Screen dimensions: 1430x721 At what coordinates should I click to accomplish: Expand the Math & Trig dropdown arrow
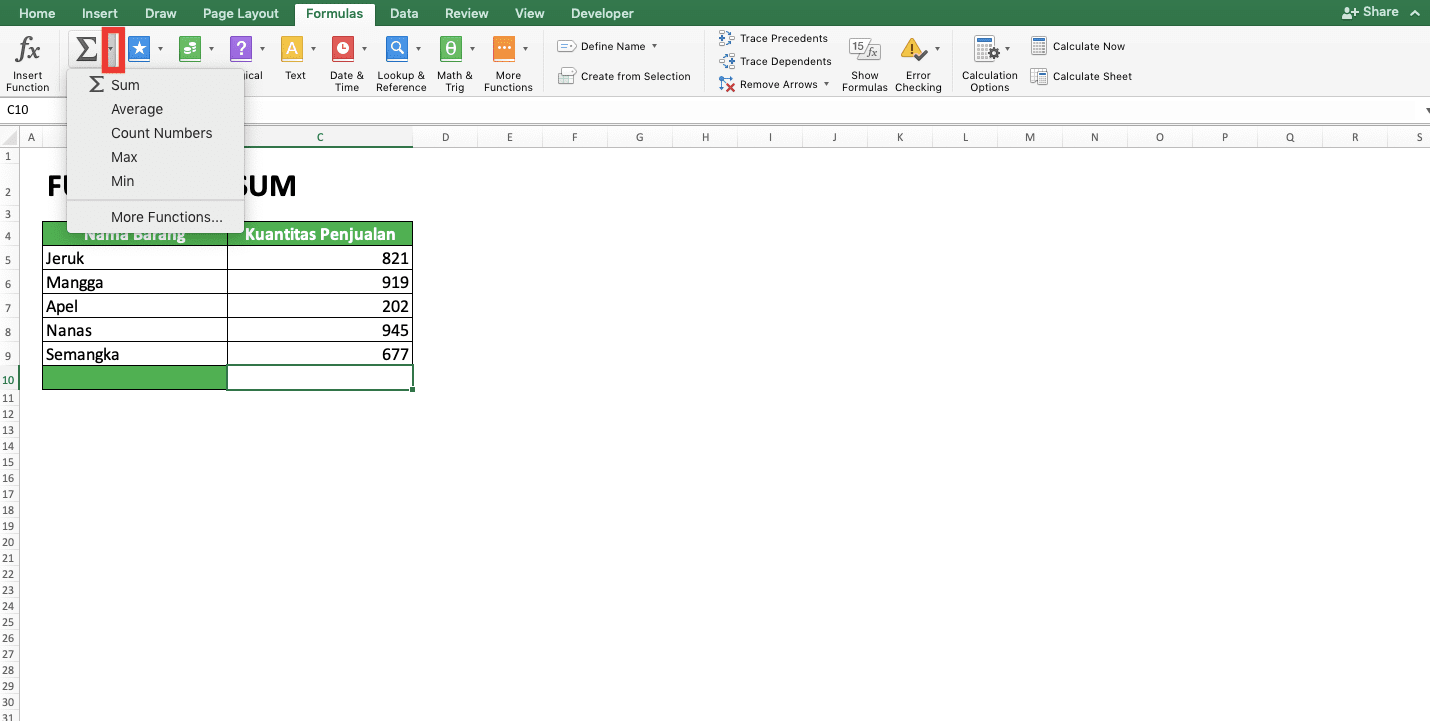pyautogui.click(x=473, y=48)
